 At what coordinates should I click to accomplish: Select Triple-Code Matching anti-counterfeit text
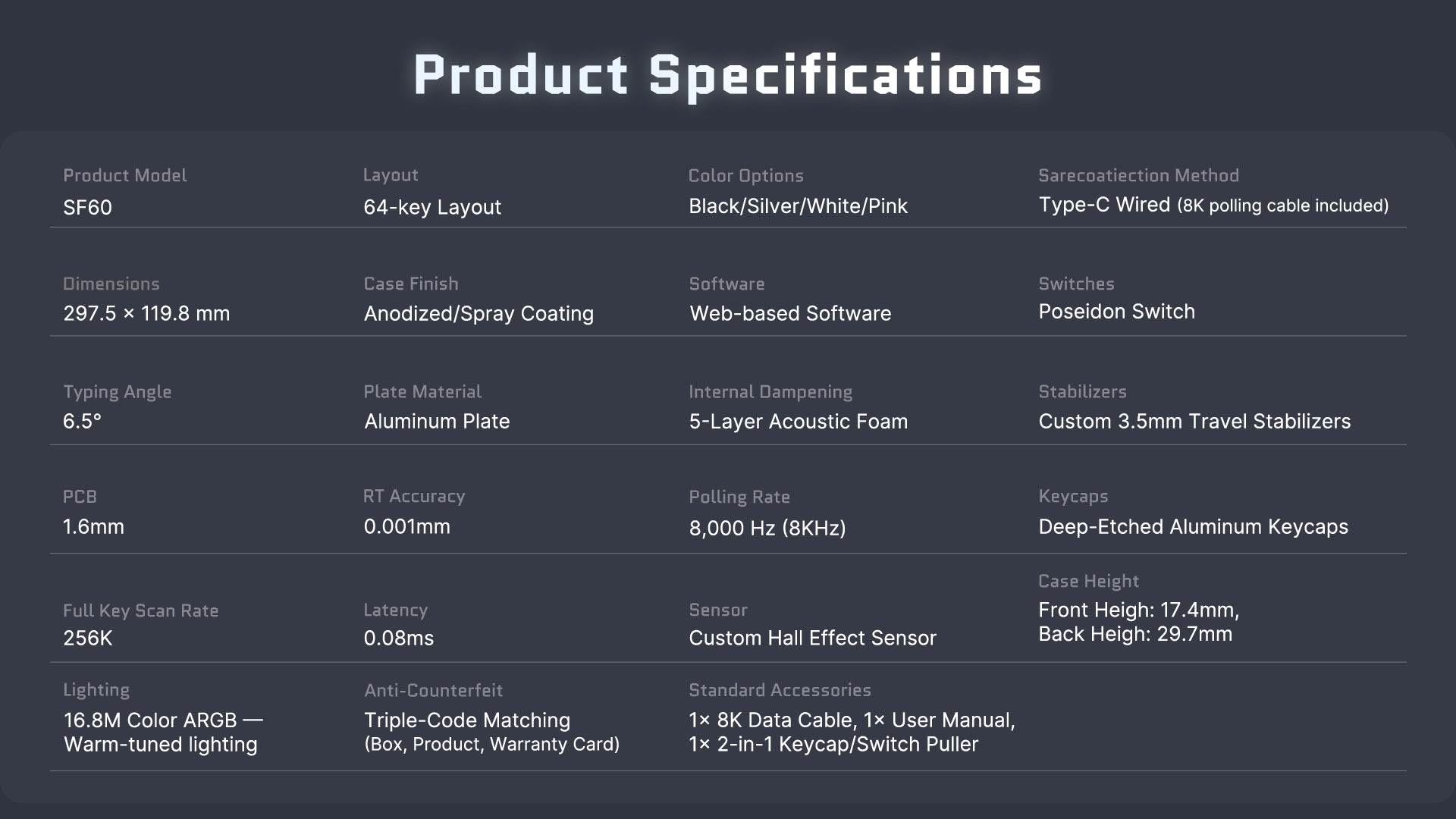467,720
